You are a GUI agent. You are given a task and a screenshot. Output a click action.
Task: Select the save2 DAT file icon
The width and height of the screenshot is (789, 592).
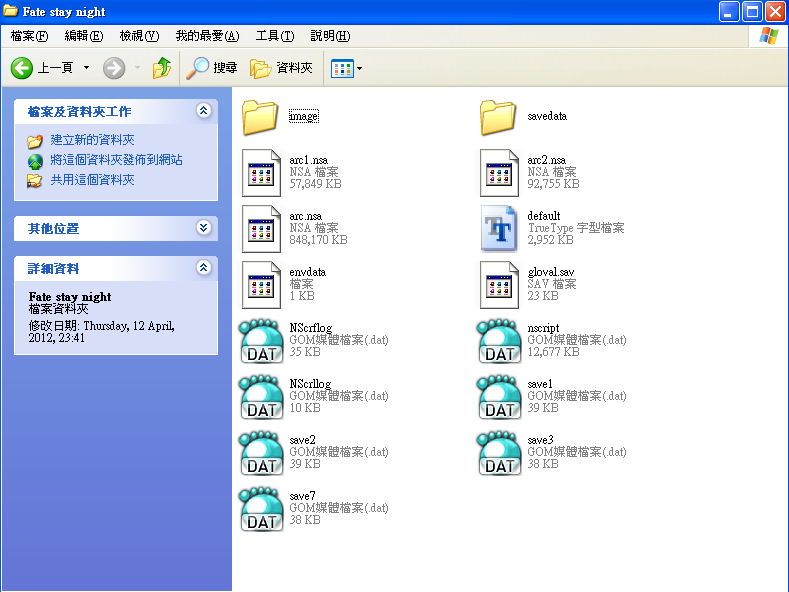point(261,453)
